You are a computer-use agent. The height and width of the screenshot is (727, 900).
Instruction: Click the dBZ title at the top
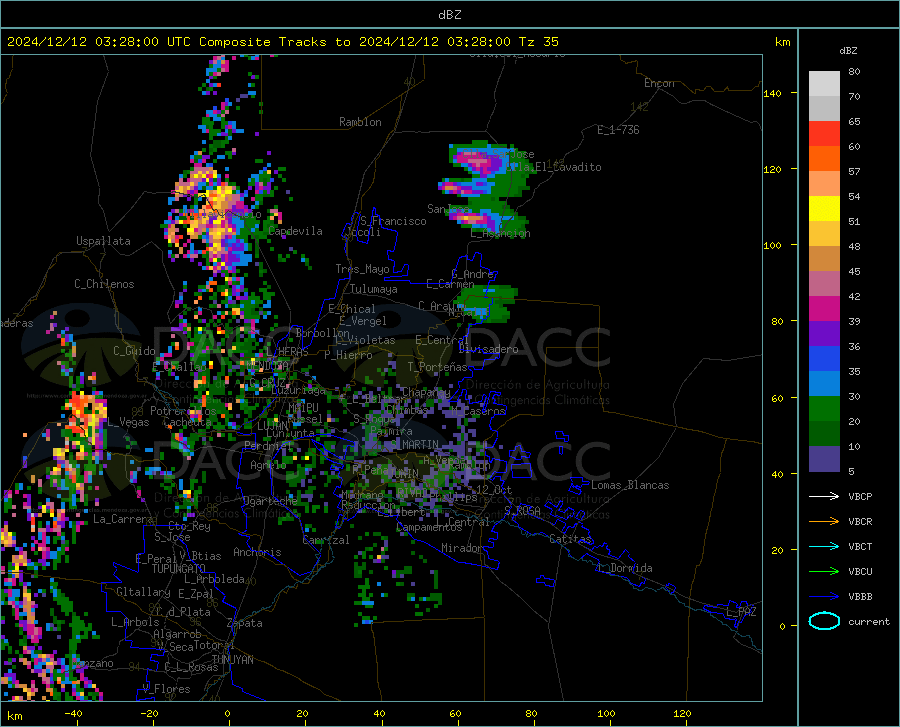tap(449, 15)
